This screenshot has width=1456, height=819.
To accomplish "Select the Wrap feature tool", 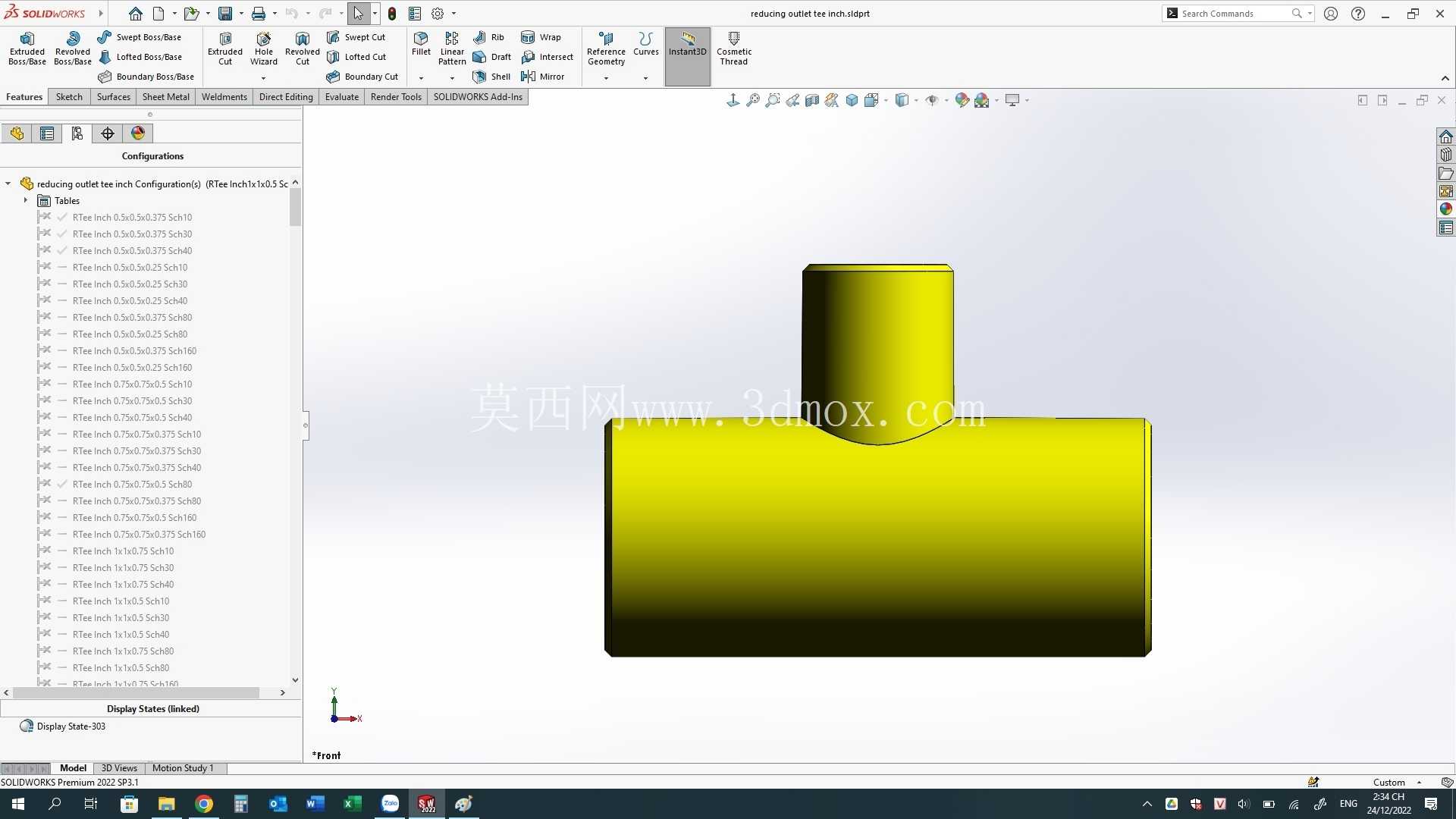I will [541, 37].
